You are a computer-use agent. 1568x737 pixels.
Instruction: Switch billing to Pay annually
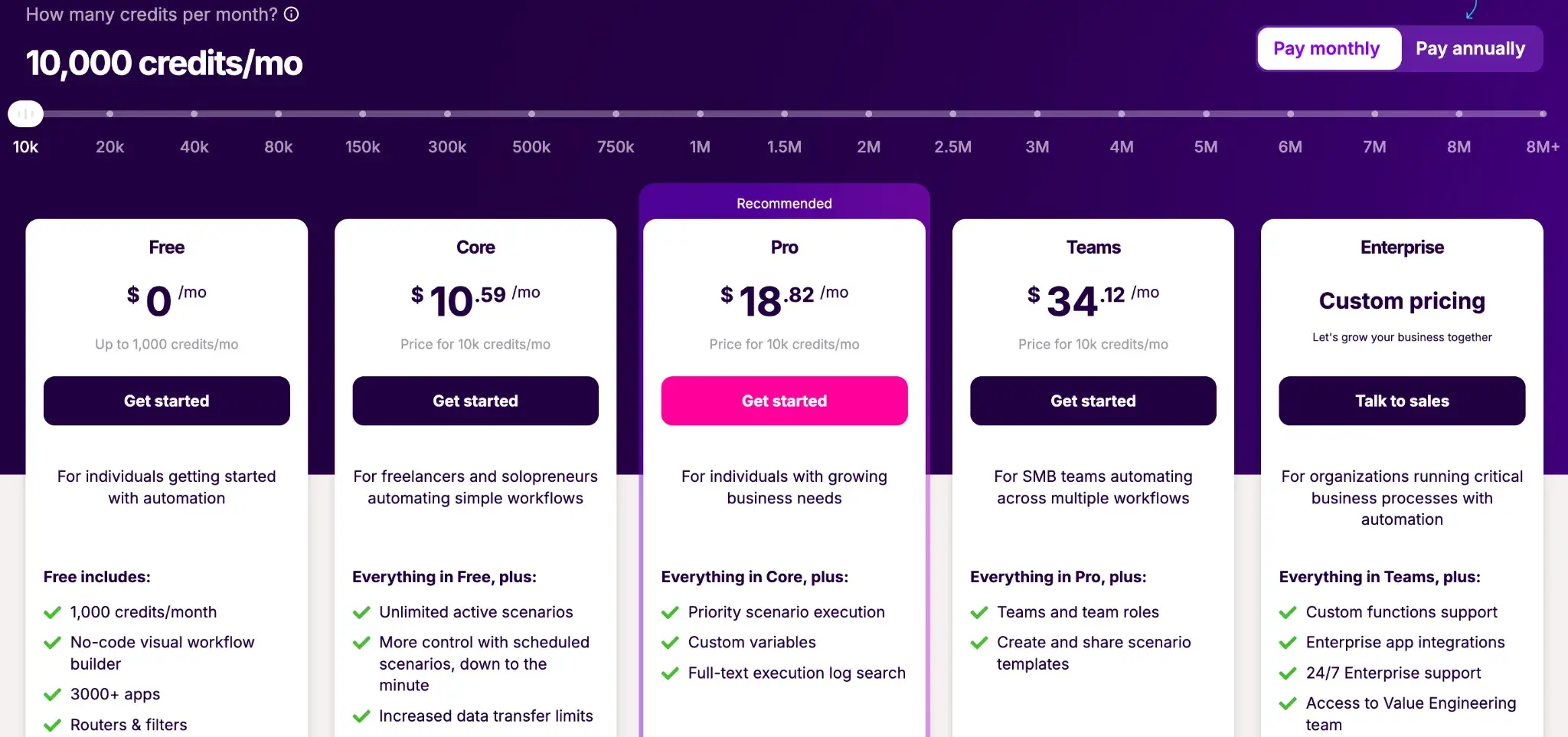coord(1470,49)
